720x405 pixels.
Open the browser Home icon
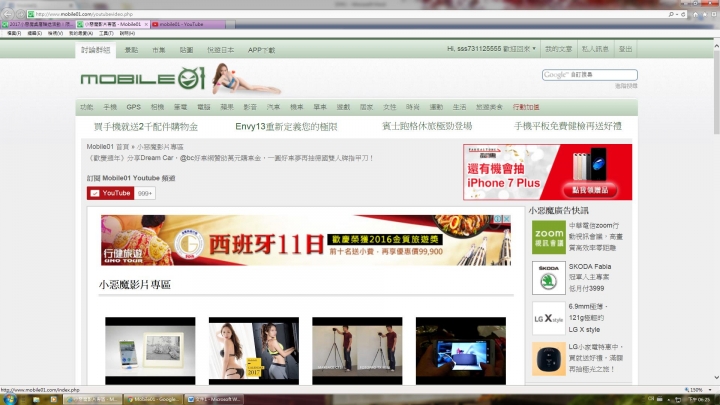(695, 14)
